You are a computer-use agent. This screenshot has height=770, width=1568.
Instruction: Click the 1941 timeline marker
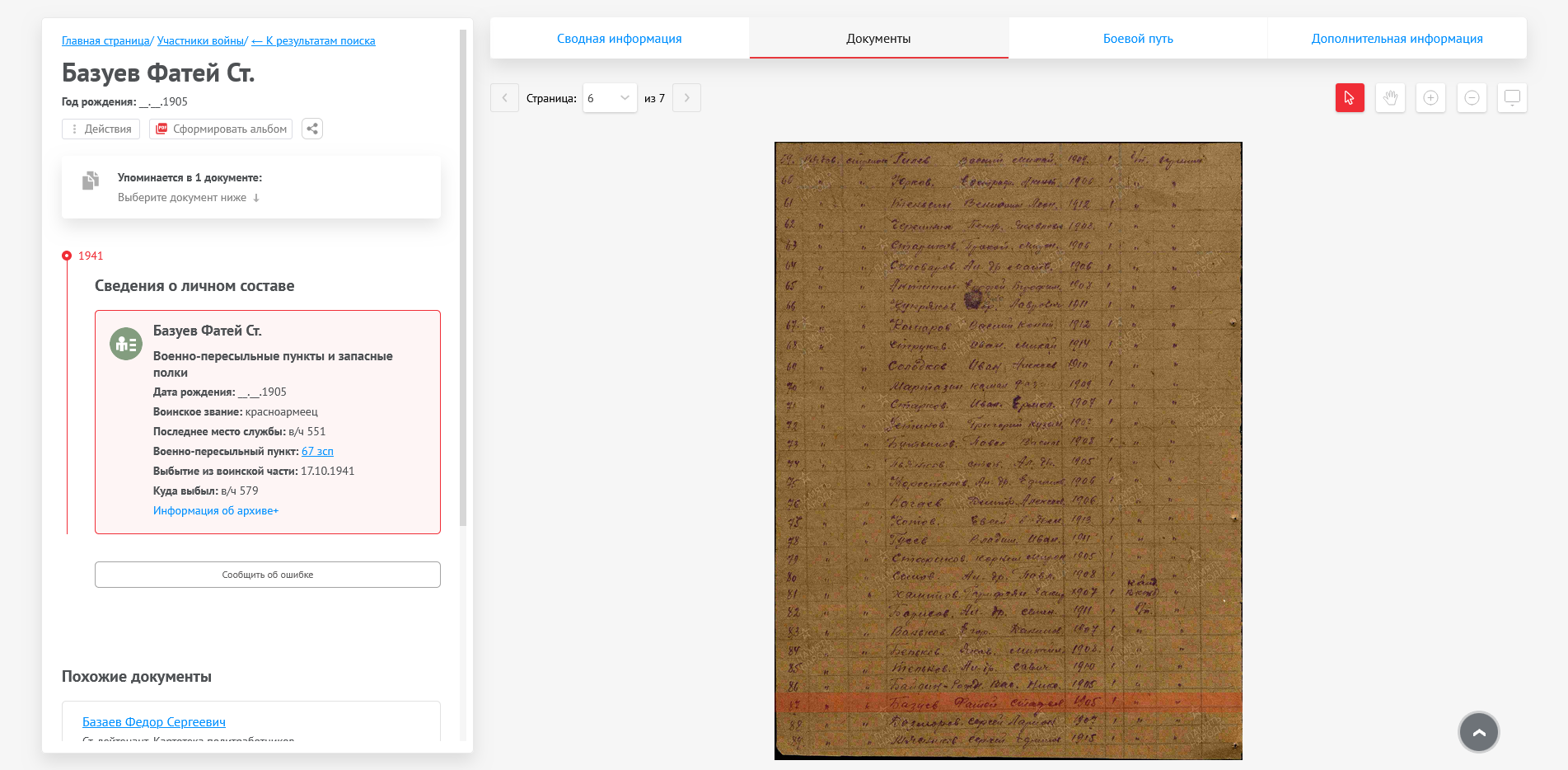click(67, 256)
